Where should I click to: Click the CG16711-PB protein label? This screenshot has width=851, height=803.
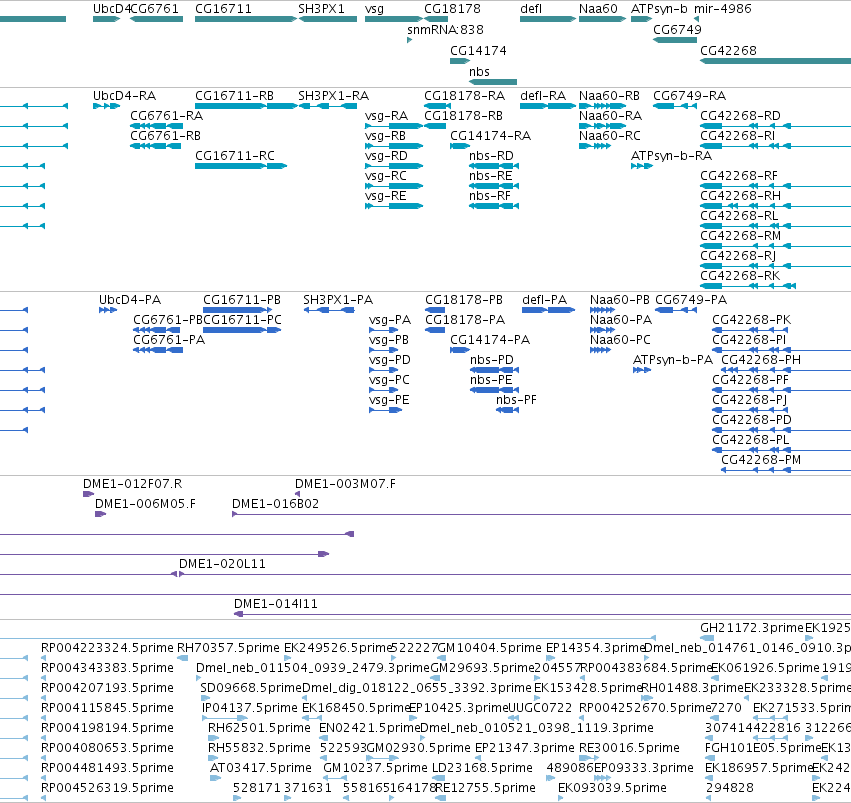(x=242, y=300)
